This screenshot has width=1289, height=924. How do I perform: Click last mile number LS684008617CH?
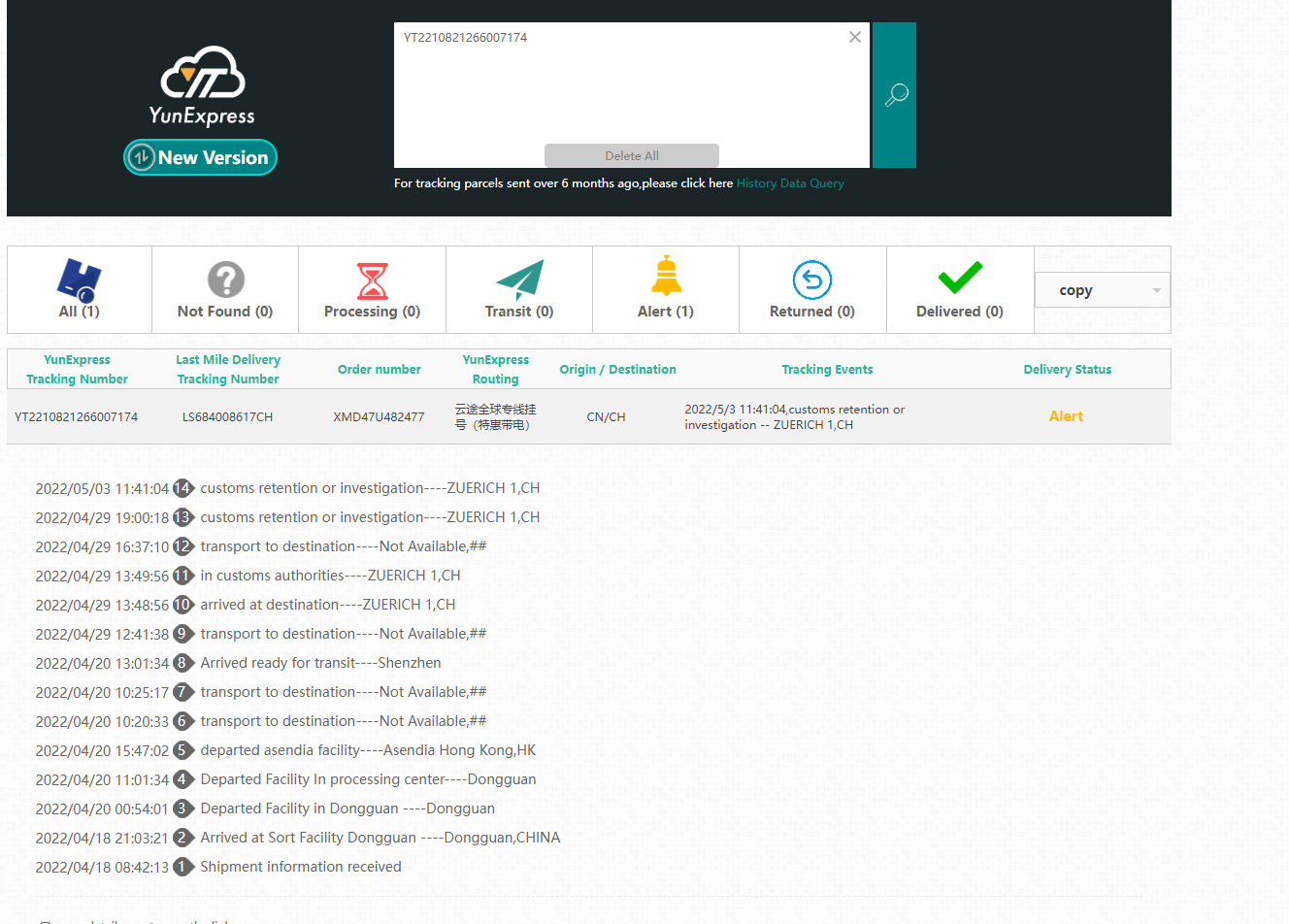227,417
